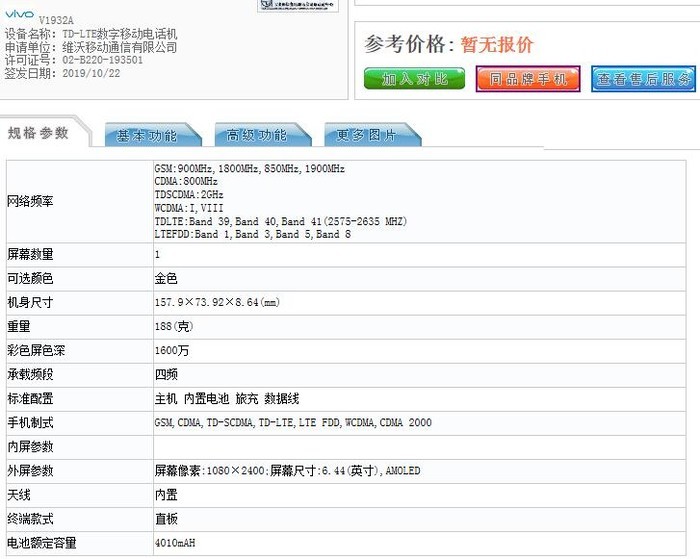
Task: Click the CDMA:800MHz line
Action: click(x=186, y=181)
